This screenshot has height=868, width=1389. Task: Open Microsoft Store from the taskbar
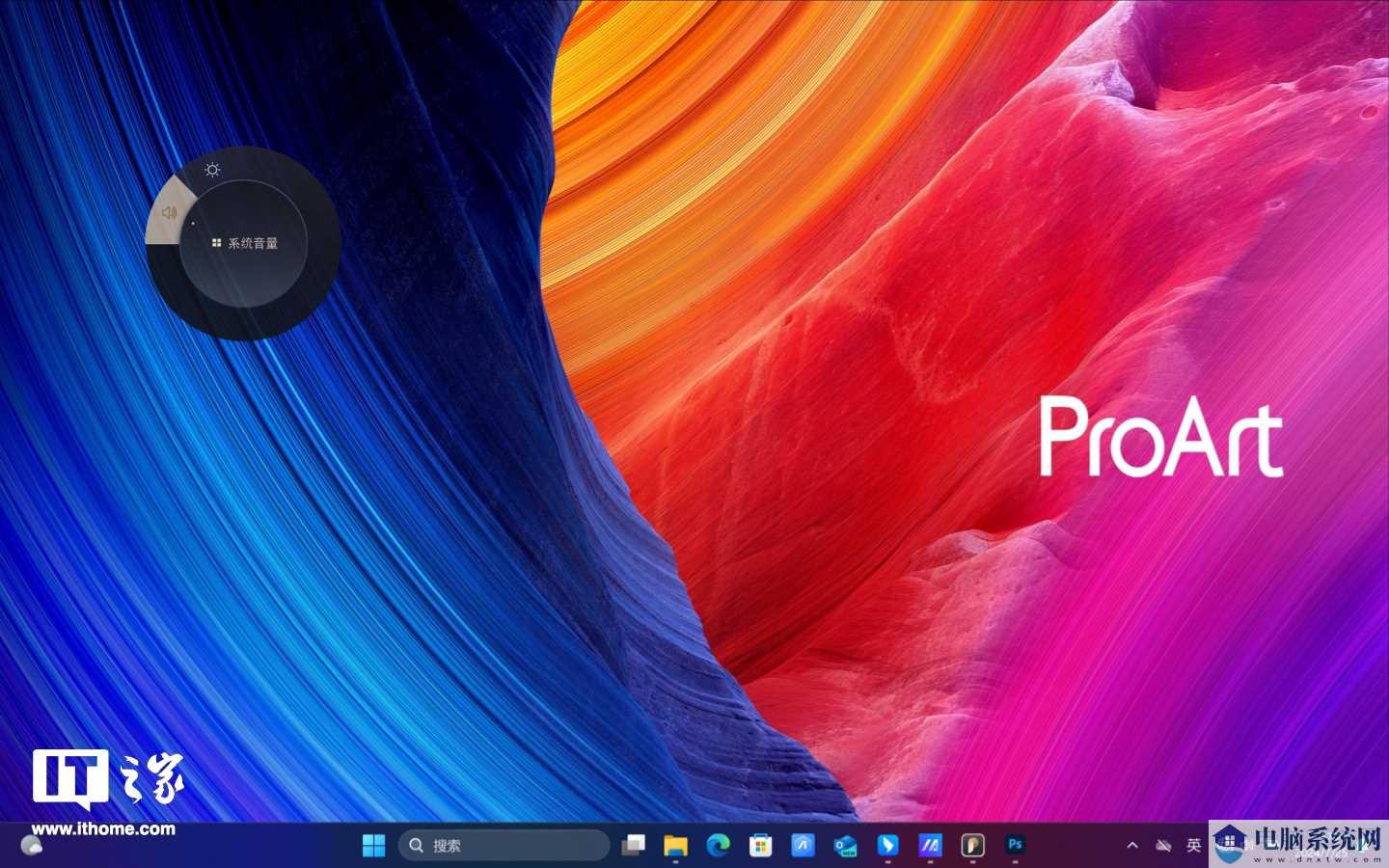pyautogui.click(x=761, y=846)
